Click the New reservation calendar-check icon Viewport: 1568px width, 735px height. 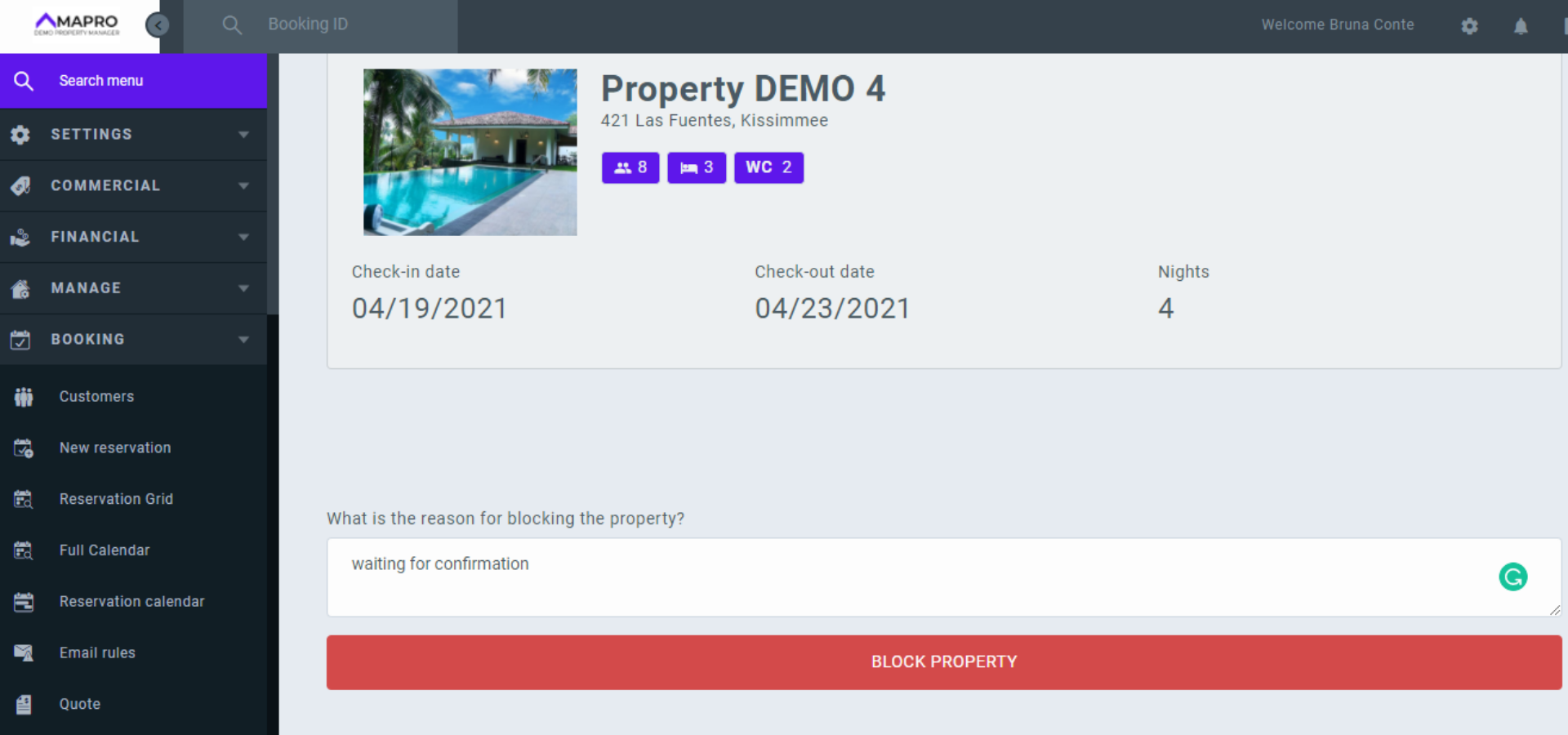click(x=24, y=448)
